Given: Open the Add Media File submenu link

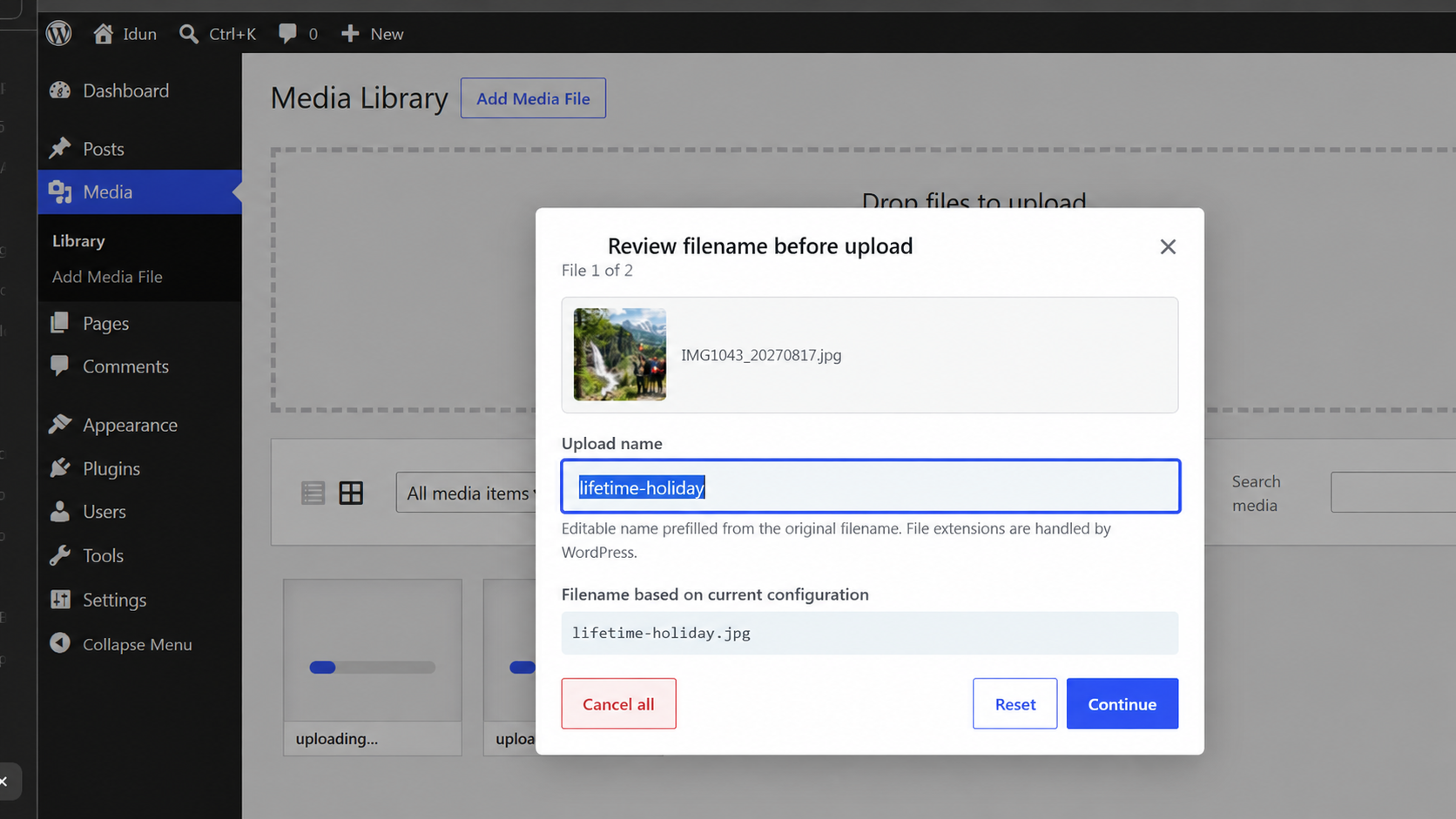Looking at the screenshot, I should click(107, 277).
